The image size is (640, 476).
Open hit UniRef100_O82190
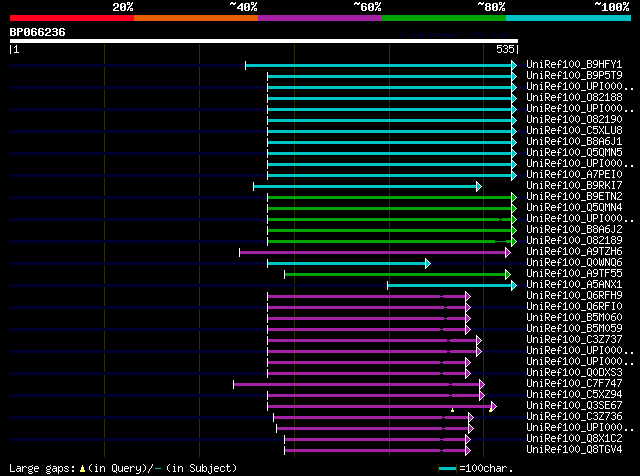[574, 120]
